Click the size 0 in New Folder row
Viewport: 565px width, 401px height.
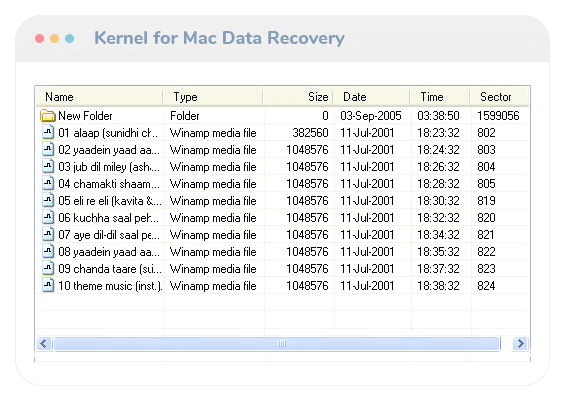point(325,116)
